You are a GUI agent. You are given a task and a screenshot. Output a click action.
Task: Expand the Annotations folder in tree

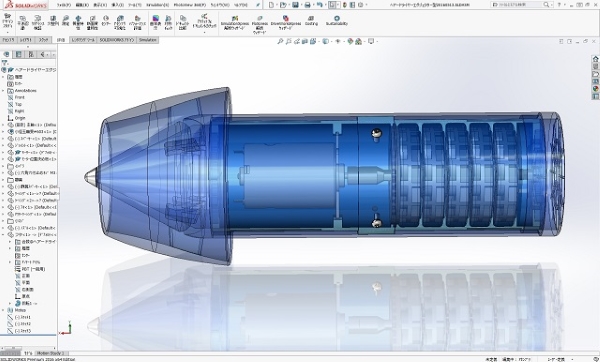click(x=3, y=91)
